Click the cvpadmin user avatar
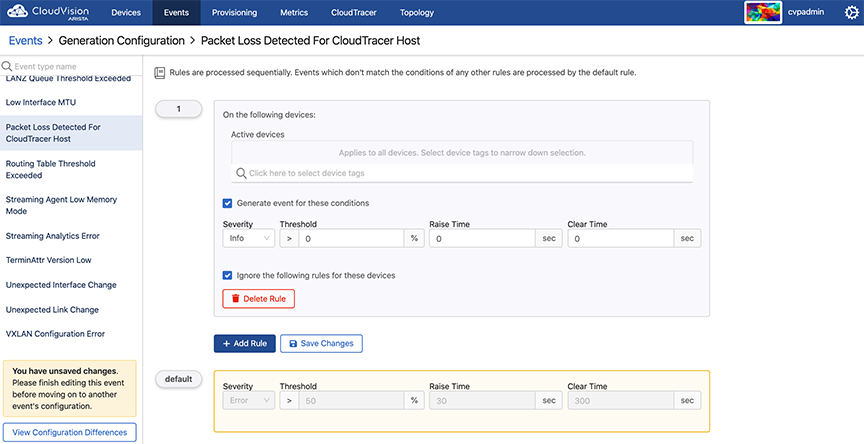The image size is (864, 444). tap(763, 12)
